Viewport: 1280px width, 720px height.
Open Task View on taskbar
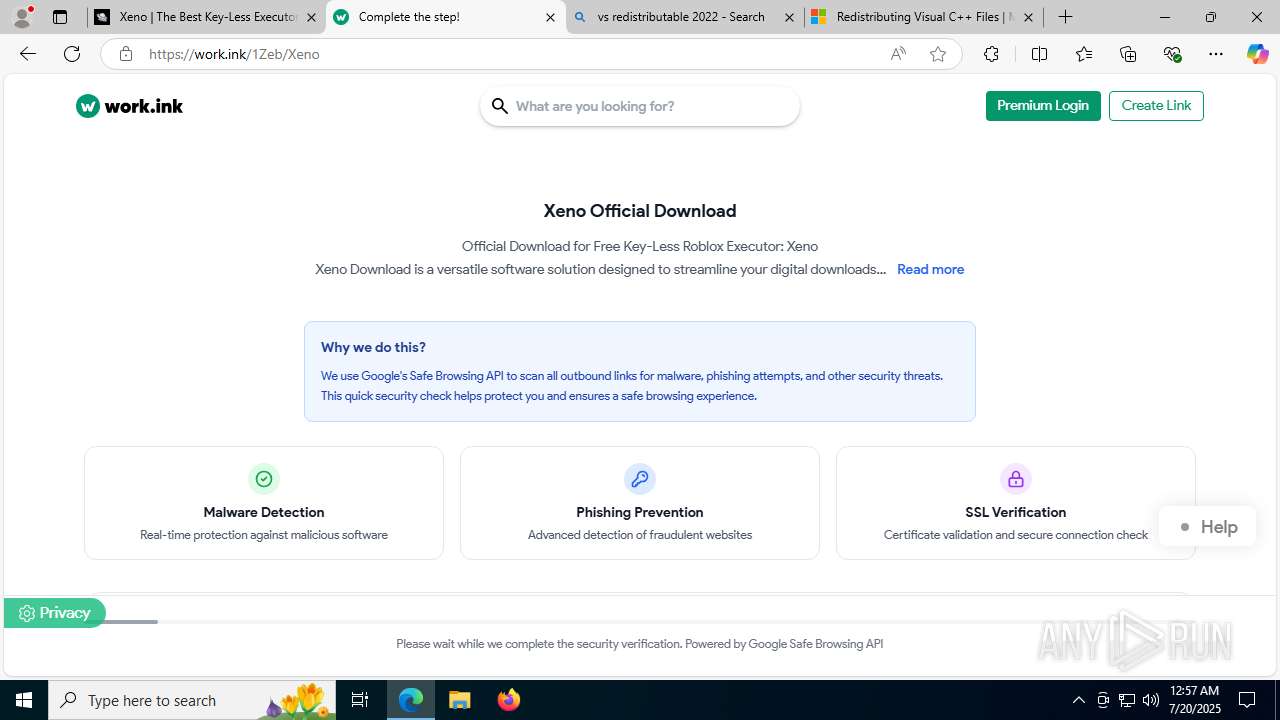point(360,700)
